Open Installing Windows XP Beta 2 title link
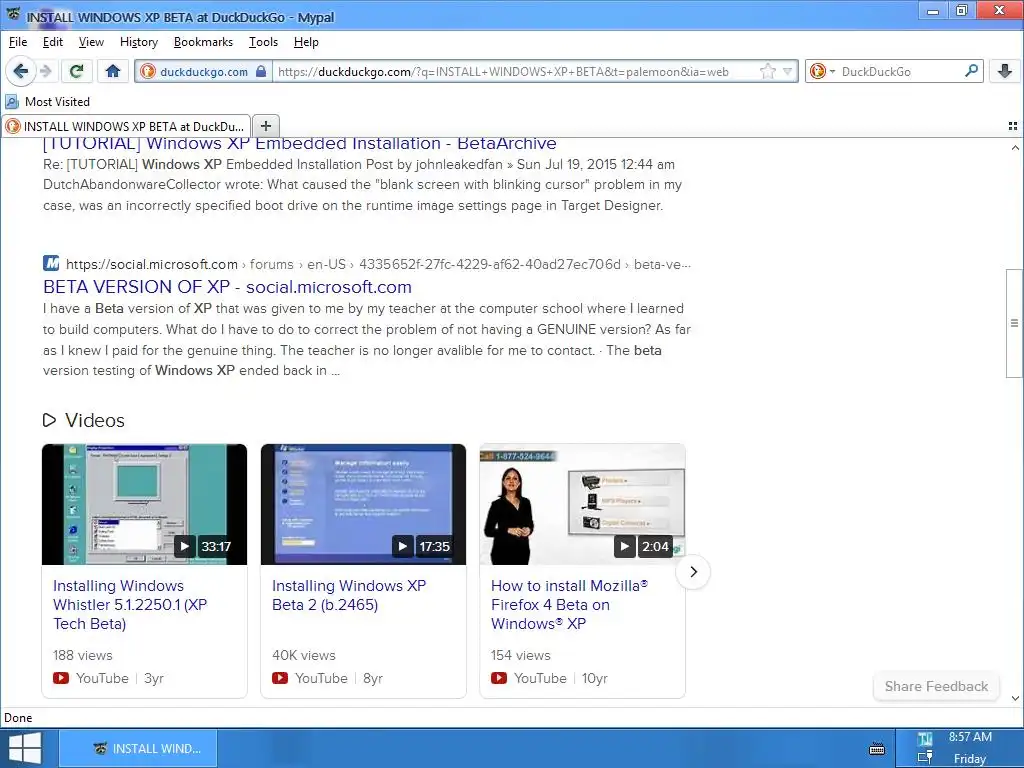The width and height of the screenshot is (1024, 768). [349, 595]
